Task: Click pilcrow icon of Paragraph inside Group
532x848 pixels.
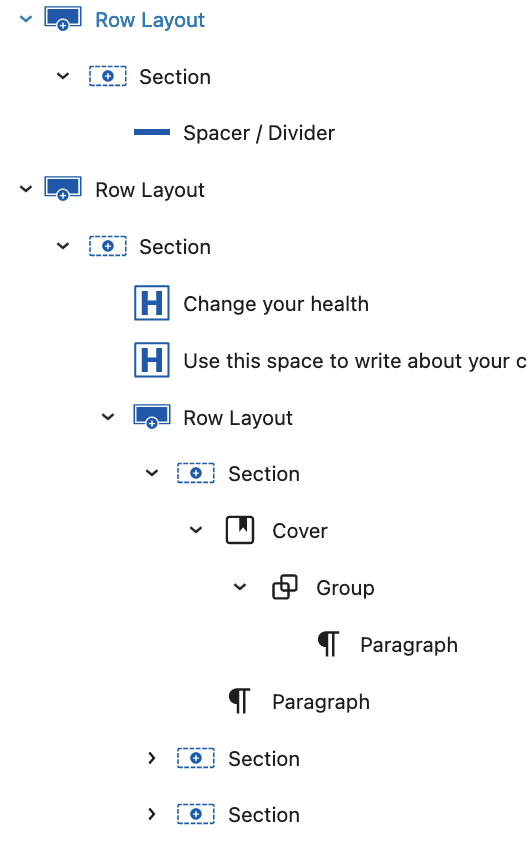Action: click(x=328, y=644)
